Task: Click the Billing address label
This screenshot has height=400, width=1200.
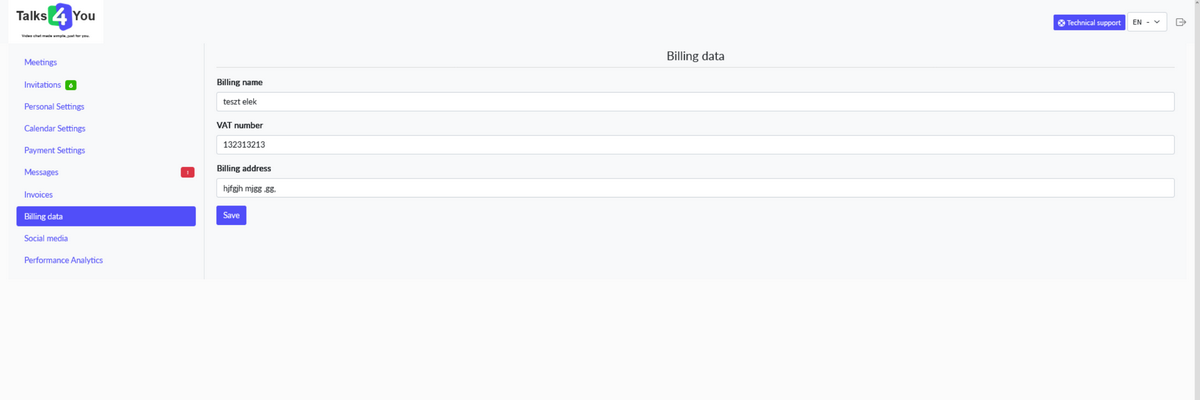Action: coord(244,169)
